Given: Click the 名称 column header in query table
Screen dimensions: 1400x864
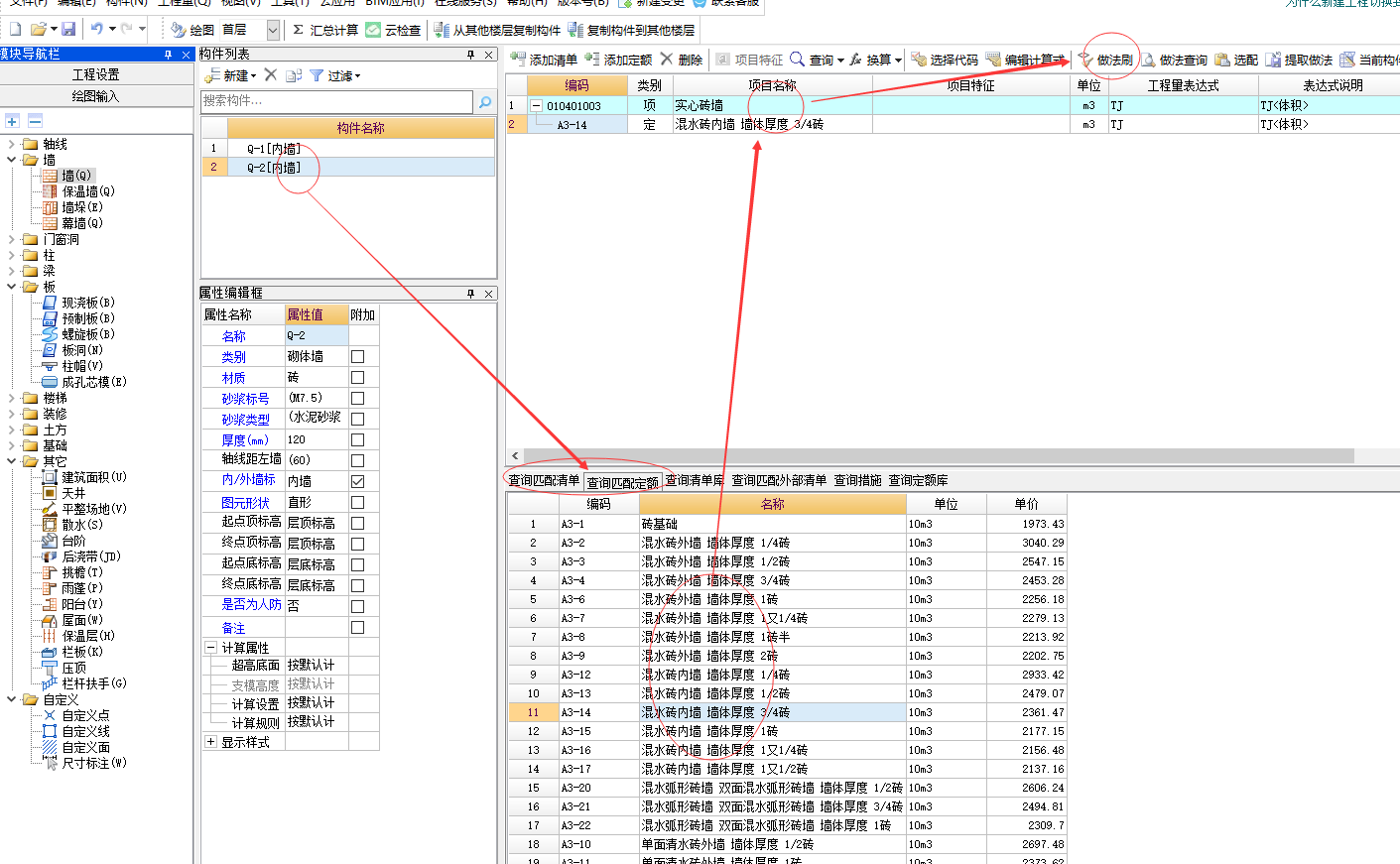Looking at the screenshot, I should click(772, 504).
